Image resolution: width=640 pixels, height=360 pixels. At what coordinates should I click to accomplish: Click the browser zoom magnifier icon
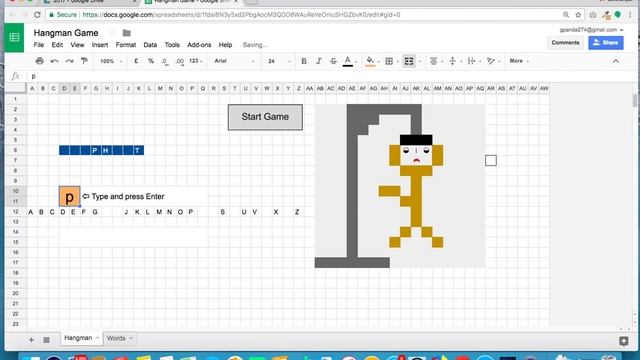(x=566, y=15)
